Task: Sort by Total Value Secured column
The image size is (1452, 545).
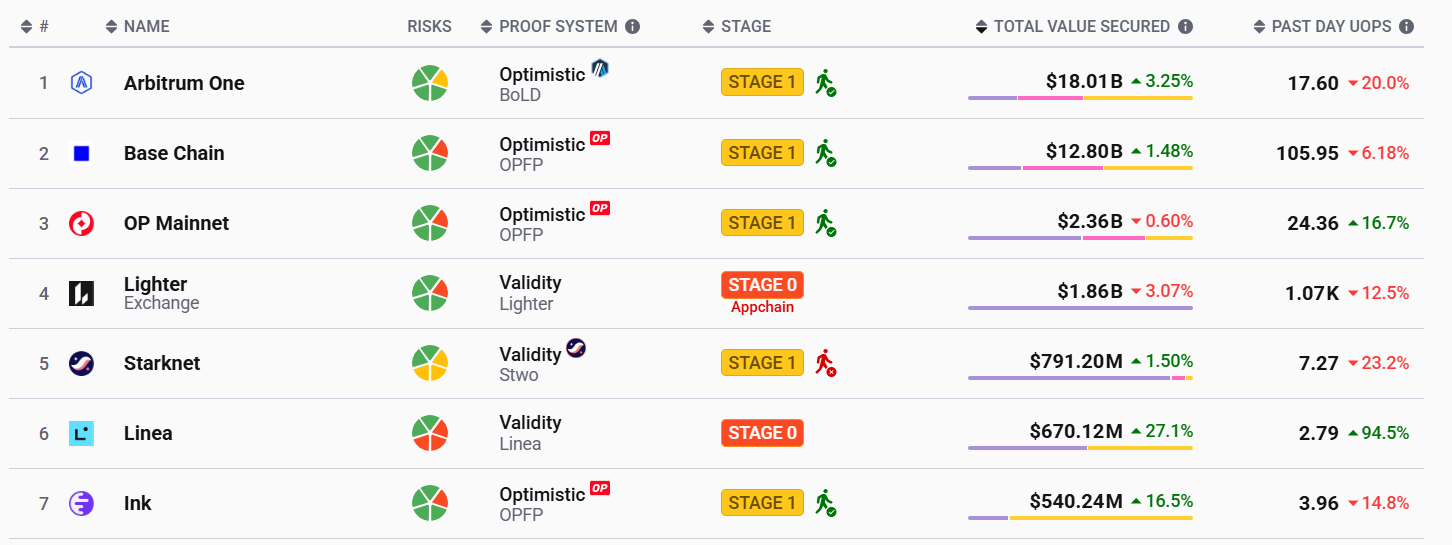Action: tap(1073, 27)
